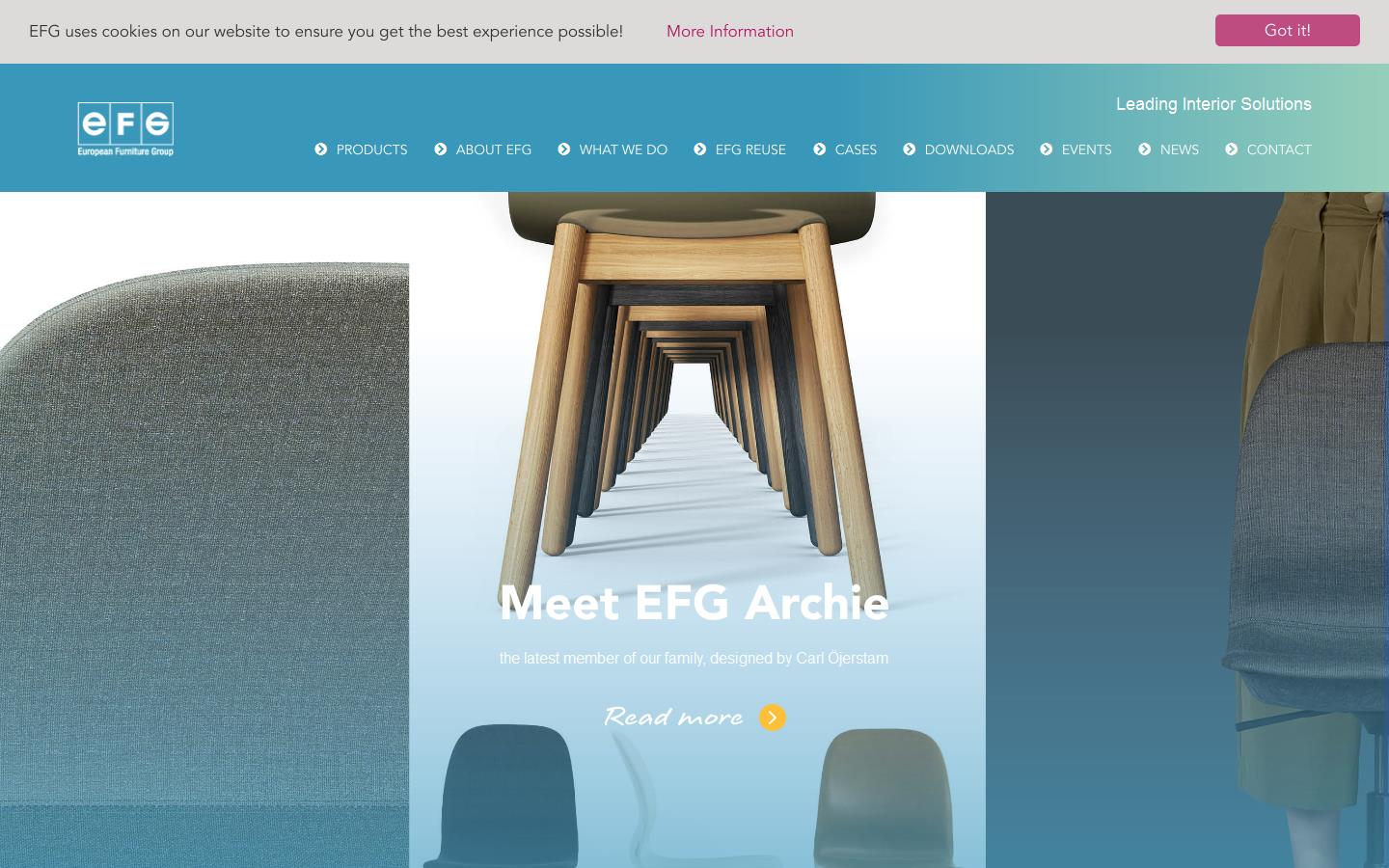Click the arrow icon next to WHAT WE DO

pos(564,149)
